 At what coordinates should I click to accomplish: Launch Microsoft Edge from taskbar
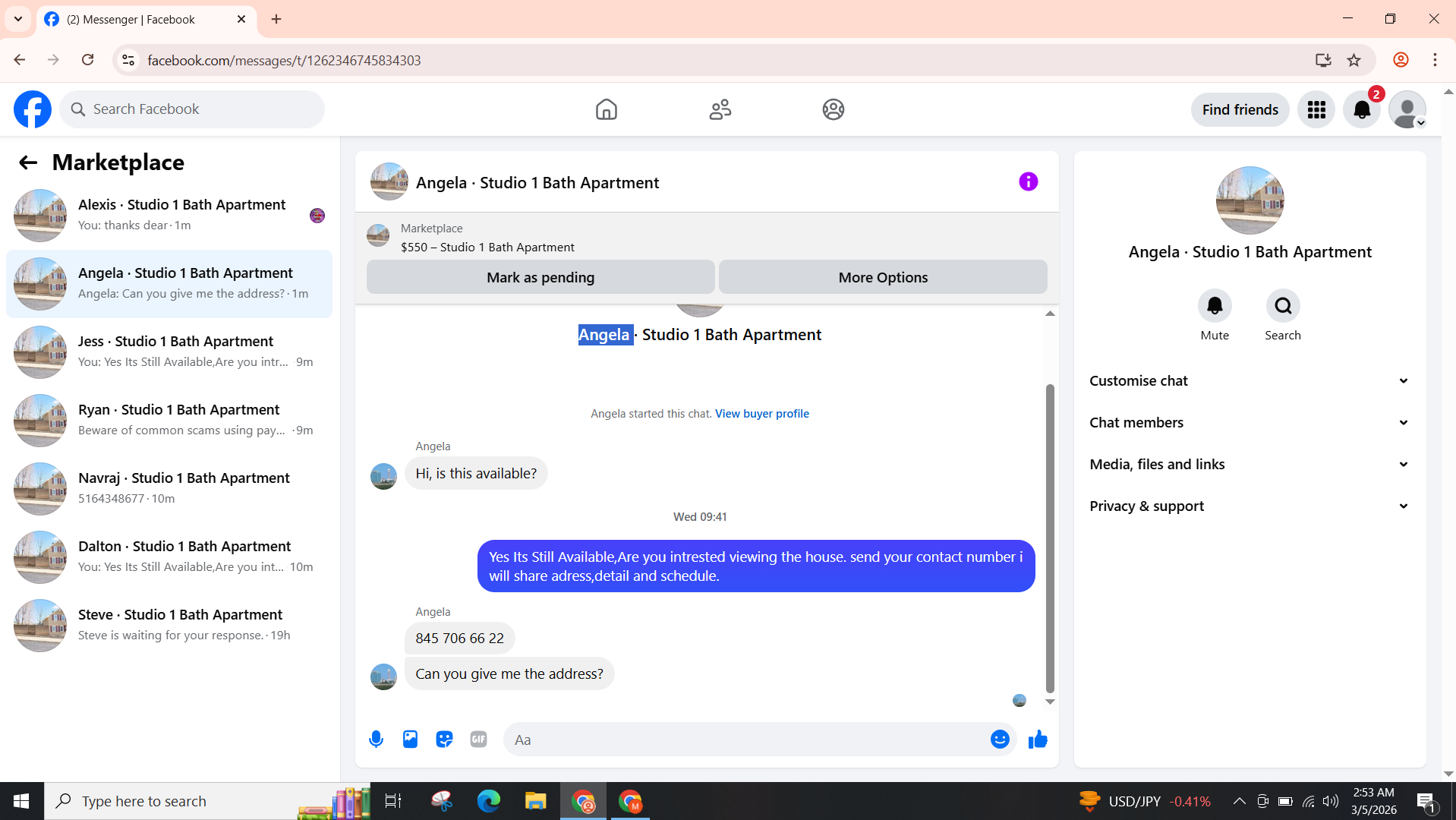pos(488,801)
